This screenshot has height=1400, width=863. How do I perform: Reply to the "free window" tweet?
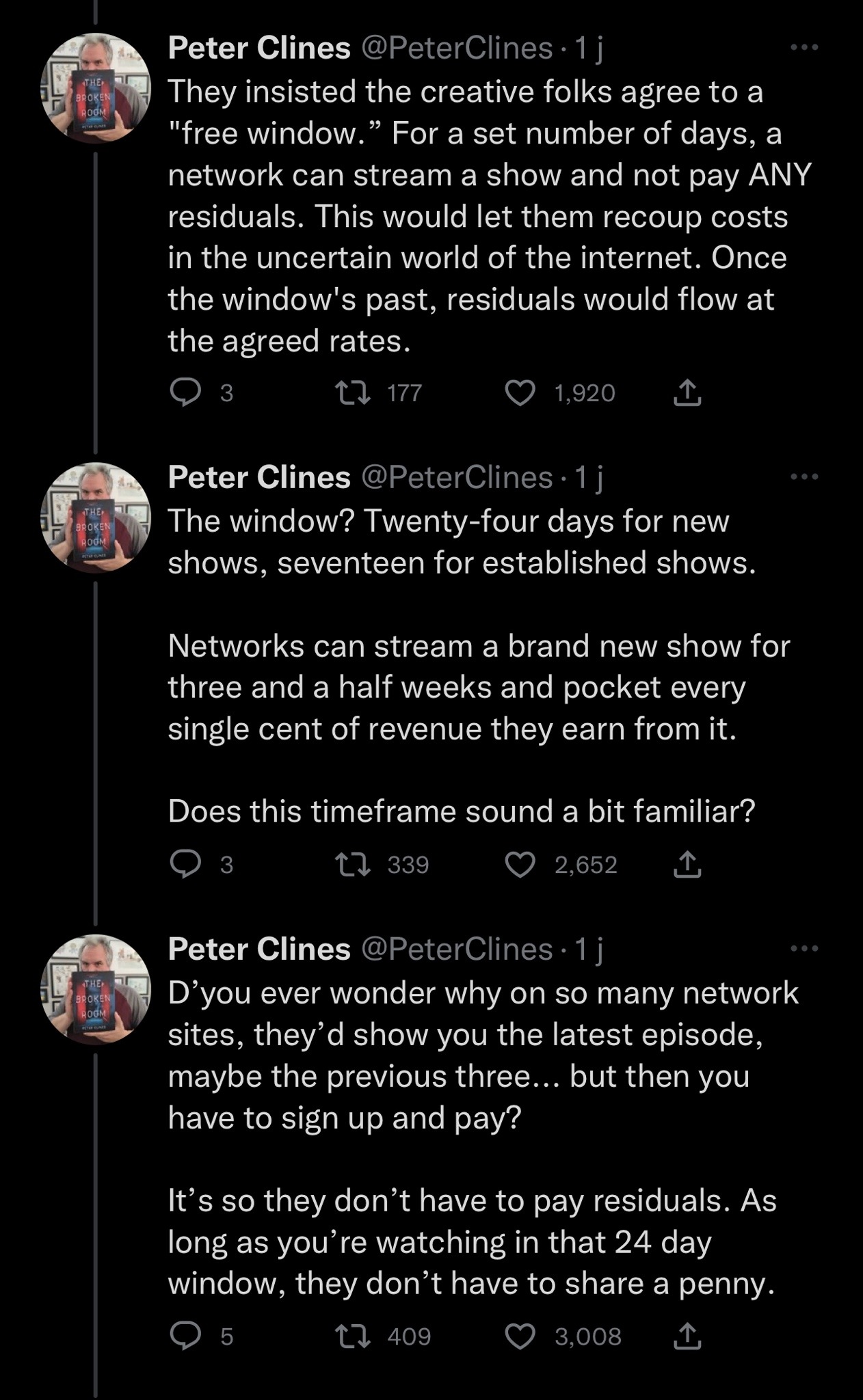click(x=185, y=393)
